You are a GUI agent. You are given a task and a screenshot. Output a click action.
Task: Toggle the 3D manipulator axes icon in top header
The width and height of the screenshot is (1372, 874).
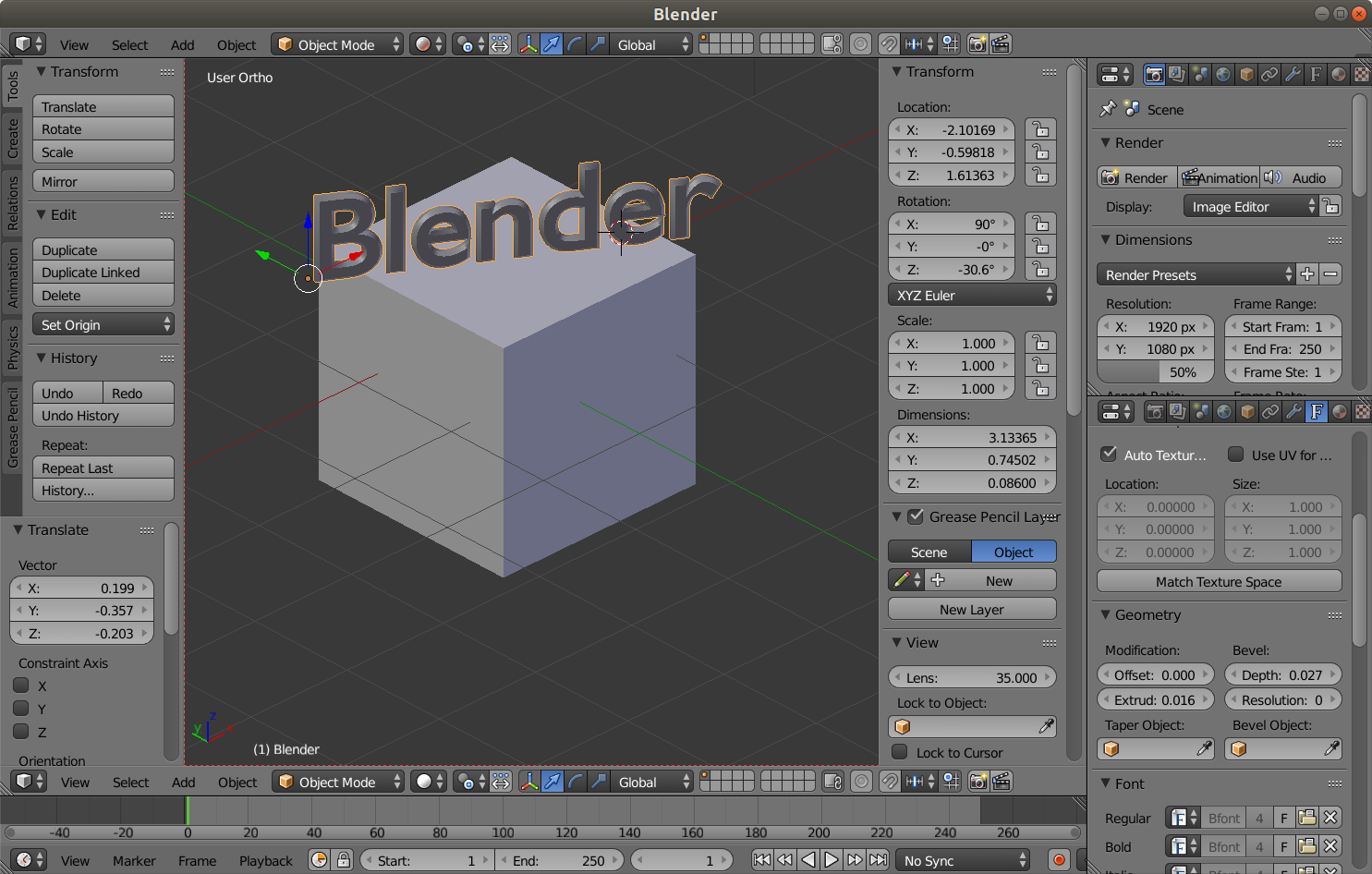(528, 44)
